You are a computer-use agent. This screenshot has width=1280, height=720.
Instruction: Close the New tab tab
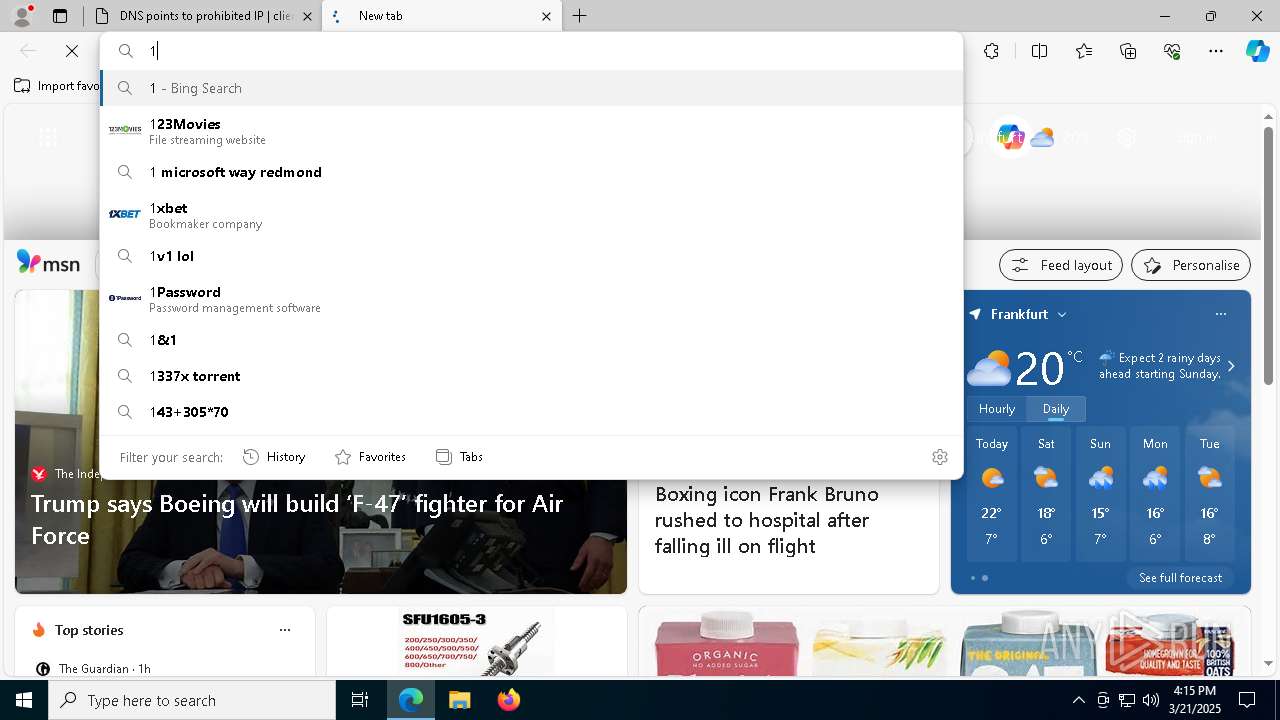tap(546, 16)
